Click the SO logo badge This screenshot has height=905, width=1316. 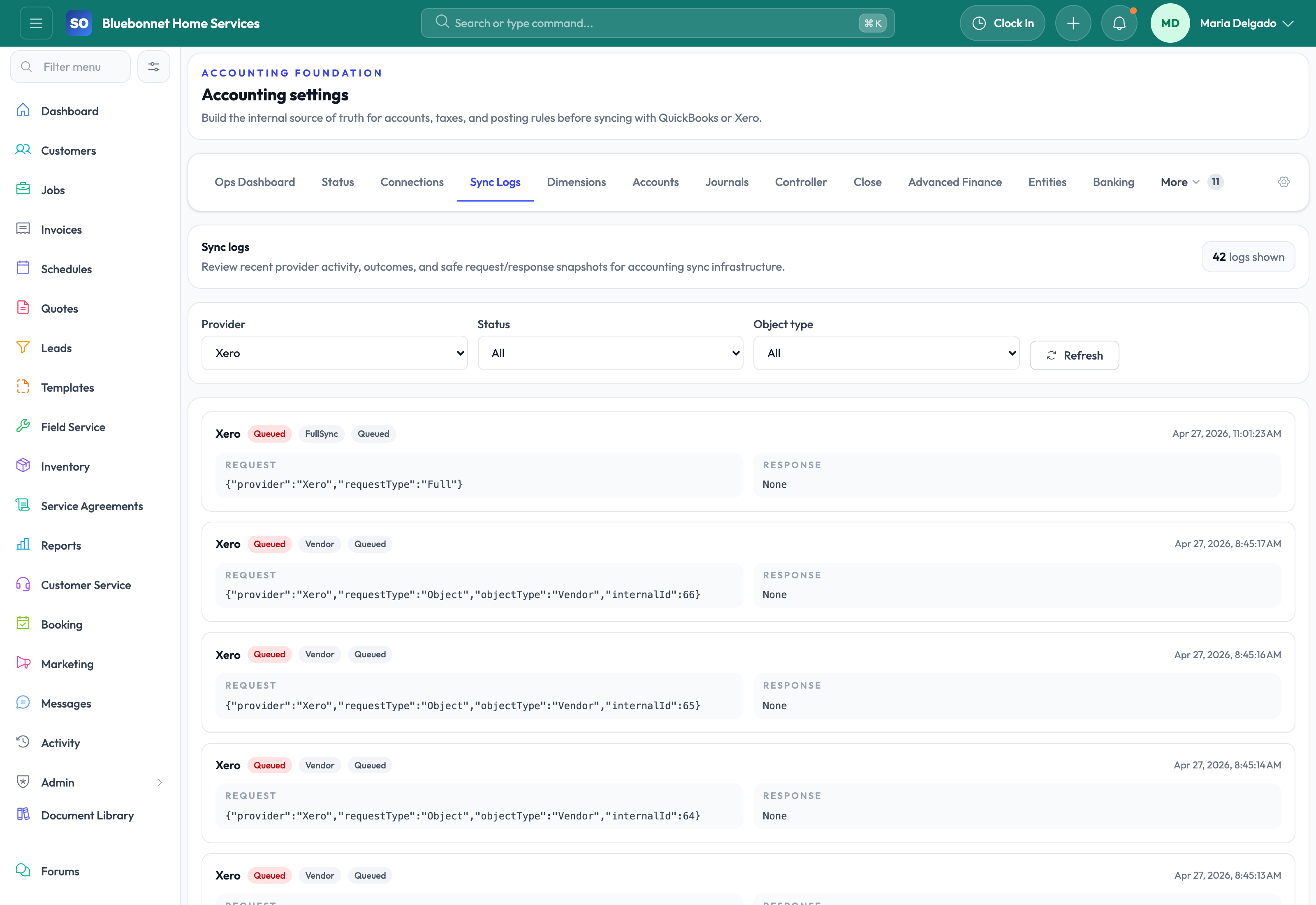pos(79,23)
